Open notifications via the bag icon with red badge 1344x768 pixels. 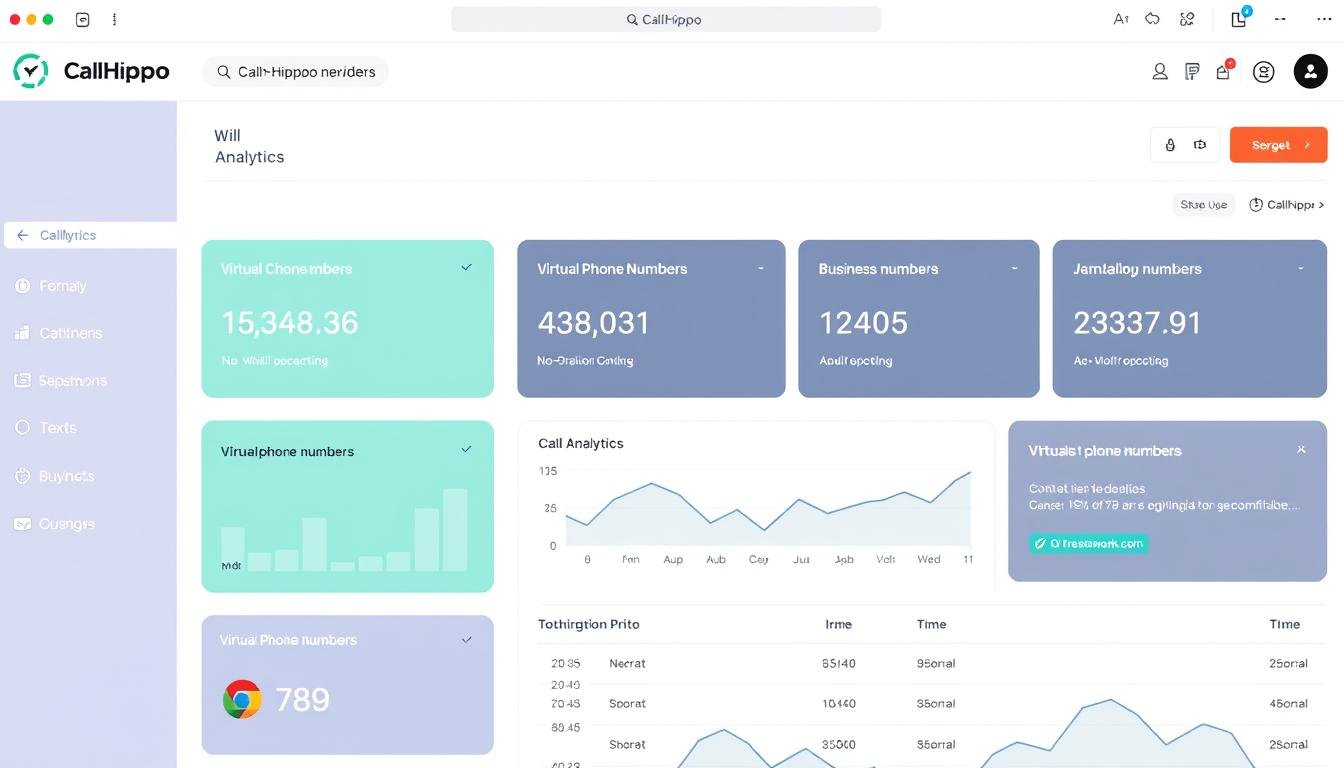(x=1223, y=71)
